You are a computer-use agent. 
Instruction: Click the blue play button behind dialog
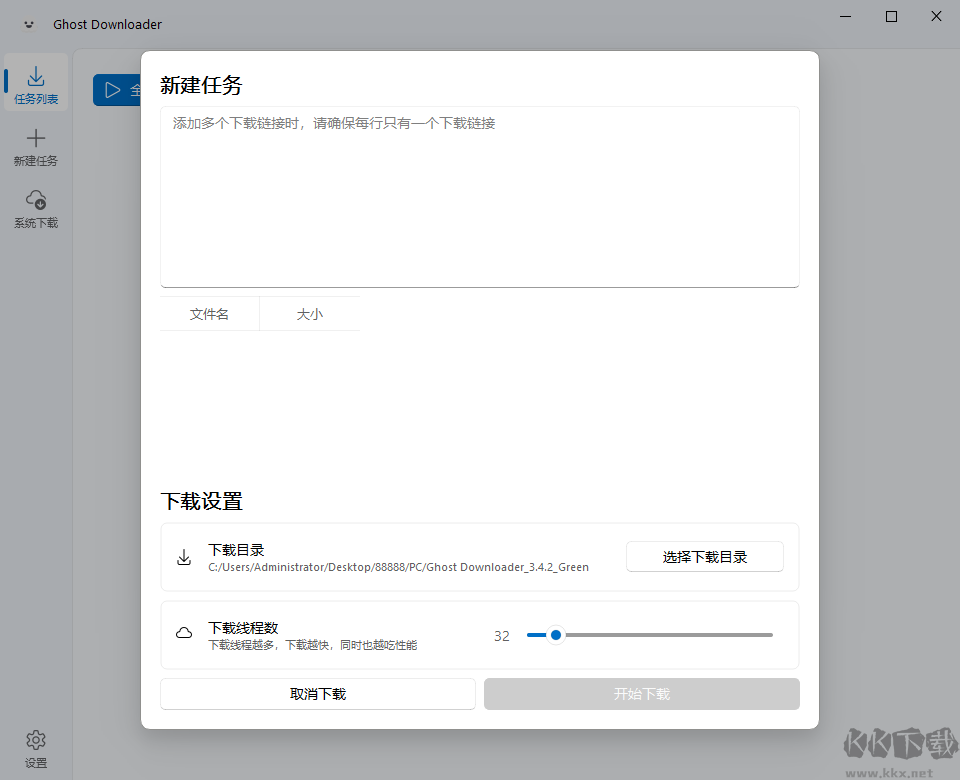[x=117, y=90]
